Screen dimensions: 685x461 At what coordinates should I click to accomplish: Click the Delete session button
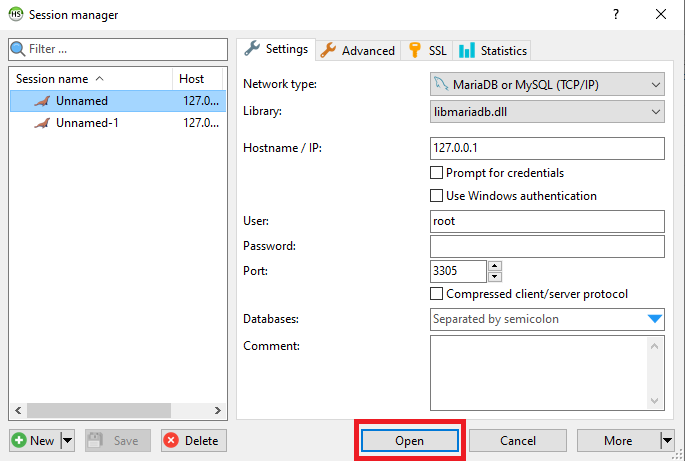pyautogui.click(x=194, y=440)
